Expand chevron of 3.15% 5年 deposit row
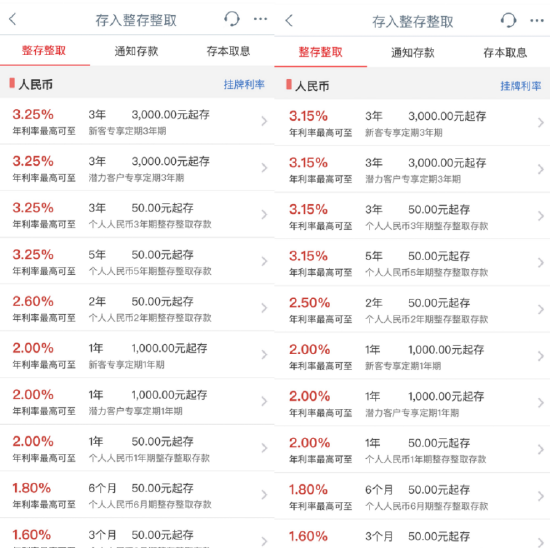Screen dimensions: 550x549 [541, 263]
